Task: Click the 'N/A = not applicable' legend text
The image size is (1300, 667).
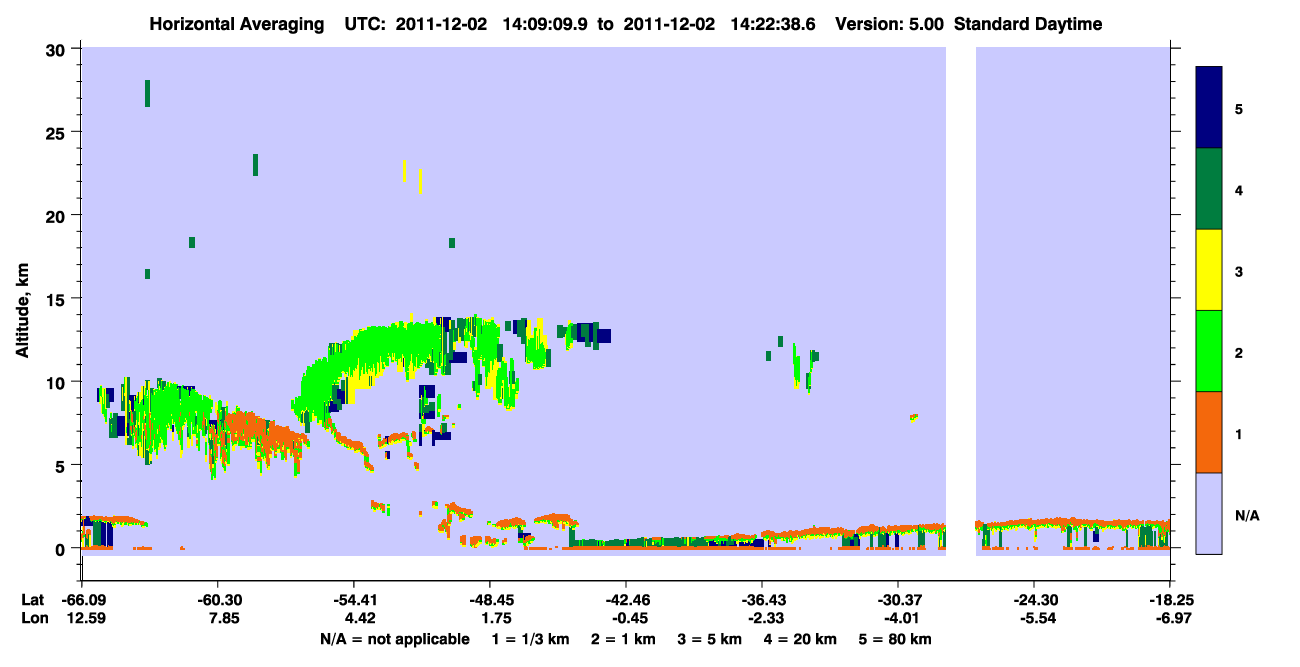Action: pyautogui.click(x=394, y=639)
